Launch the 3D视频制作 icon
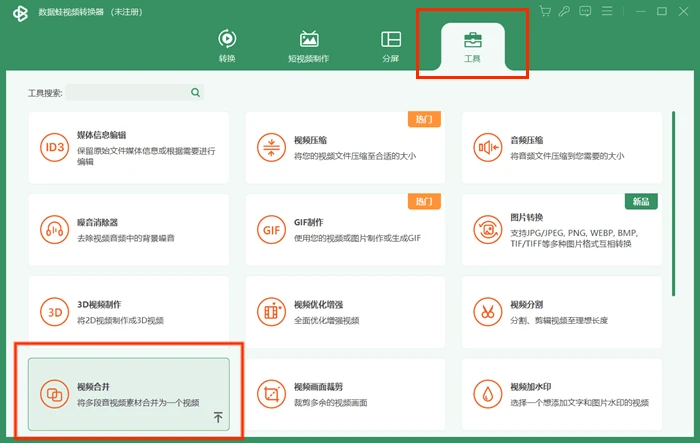Image resolution: width=700 pixels, height=443 pixels. point(54,312)
